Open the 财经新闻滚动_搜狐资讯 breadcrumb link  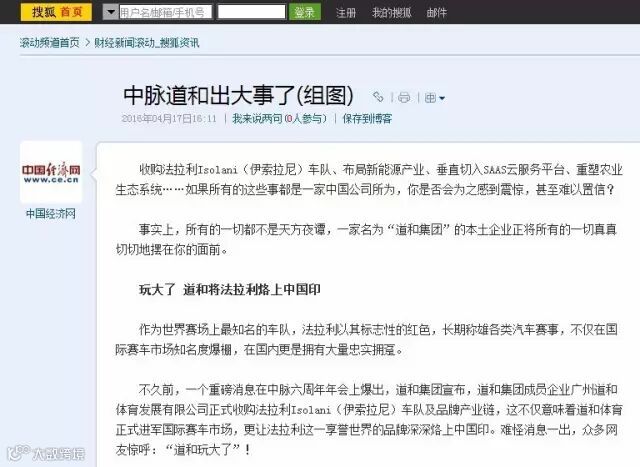pos(147,42)
